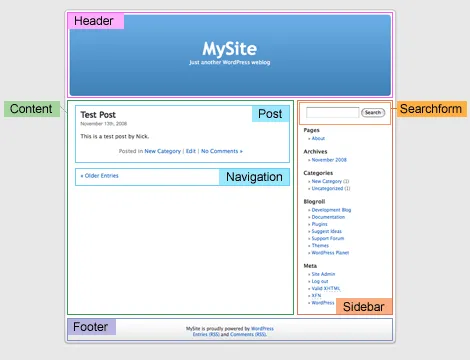Go to Site Admin under Meta
Viewport: 470px width, 360px height.
click(x=323, y=274)
